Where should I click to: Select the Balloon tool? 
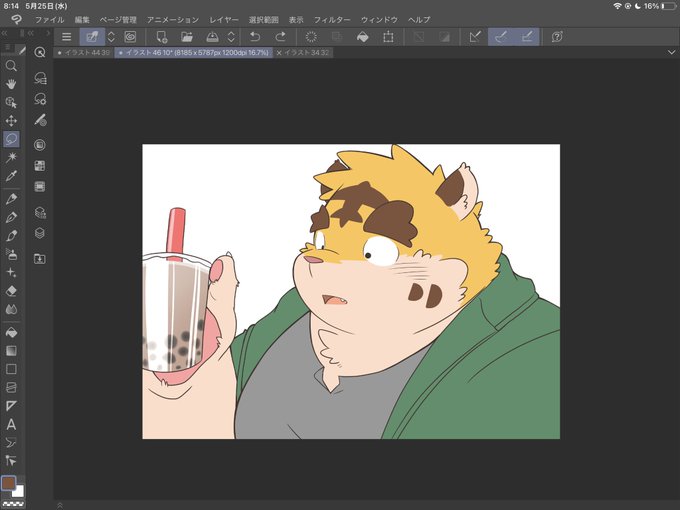click(x=11, y=442)
